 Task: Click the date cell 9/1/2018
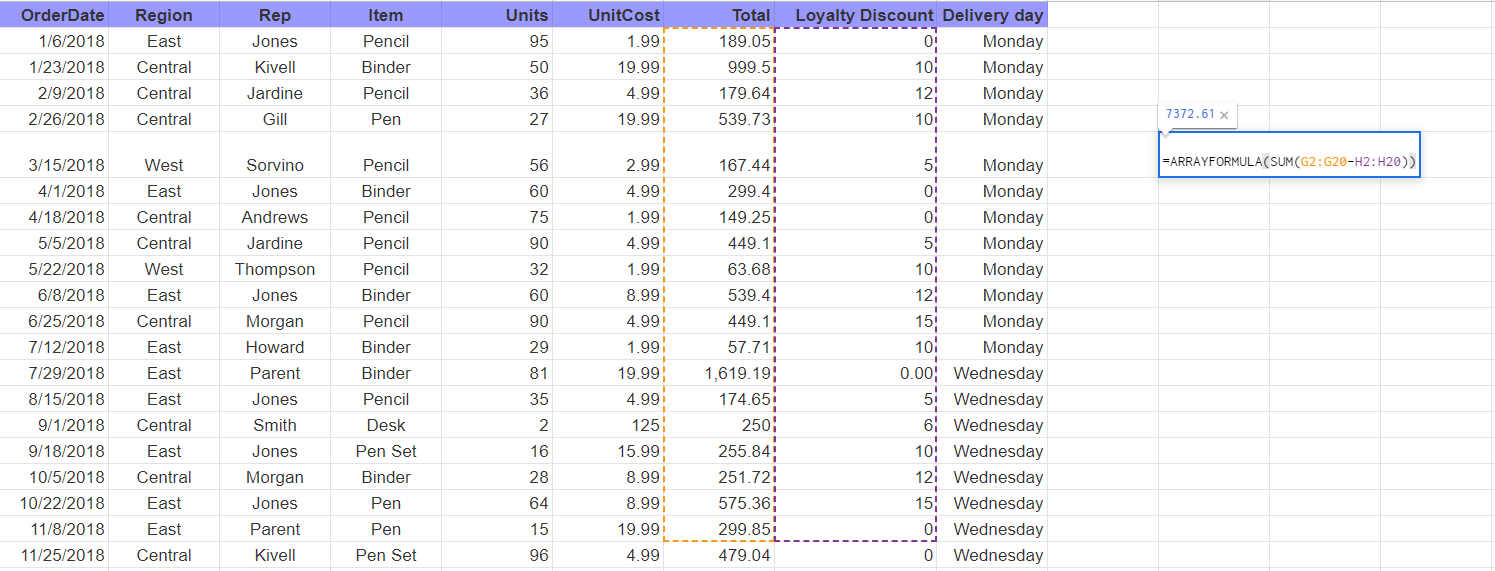(54, 425)
